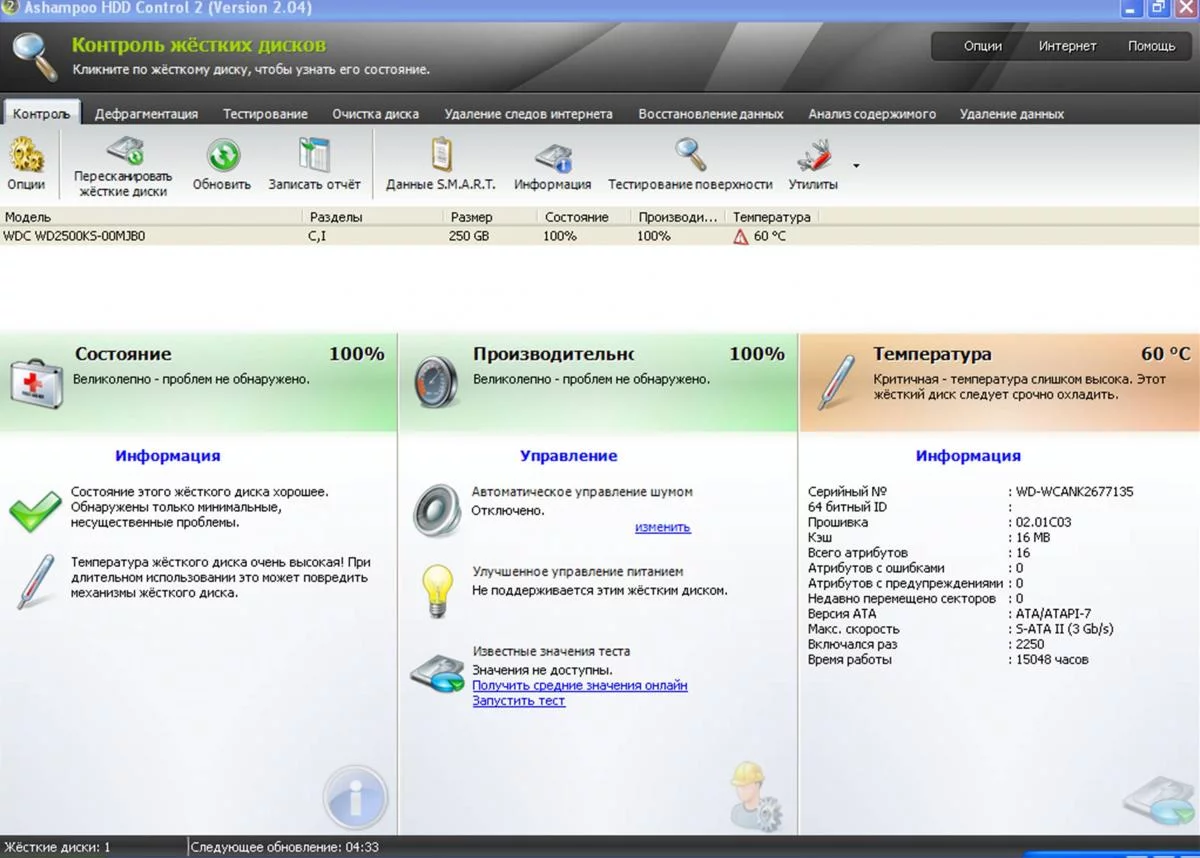
Task: Click Пересканировать жёсткие диски icon
Action: tap(124, 152)
